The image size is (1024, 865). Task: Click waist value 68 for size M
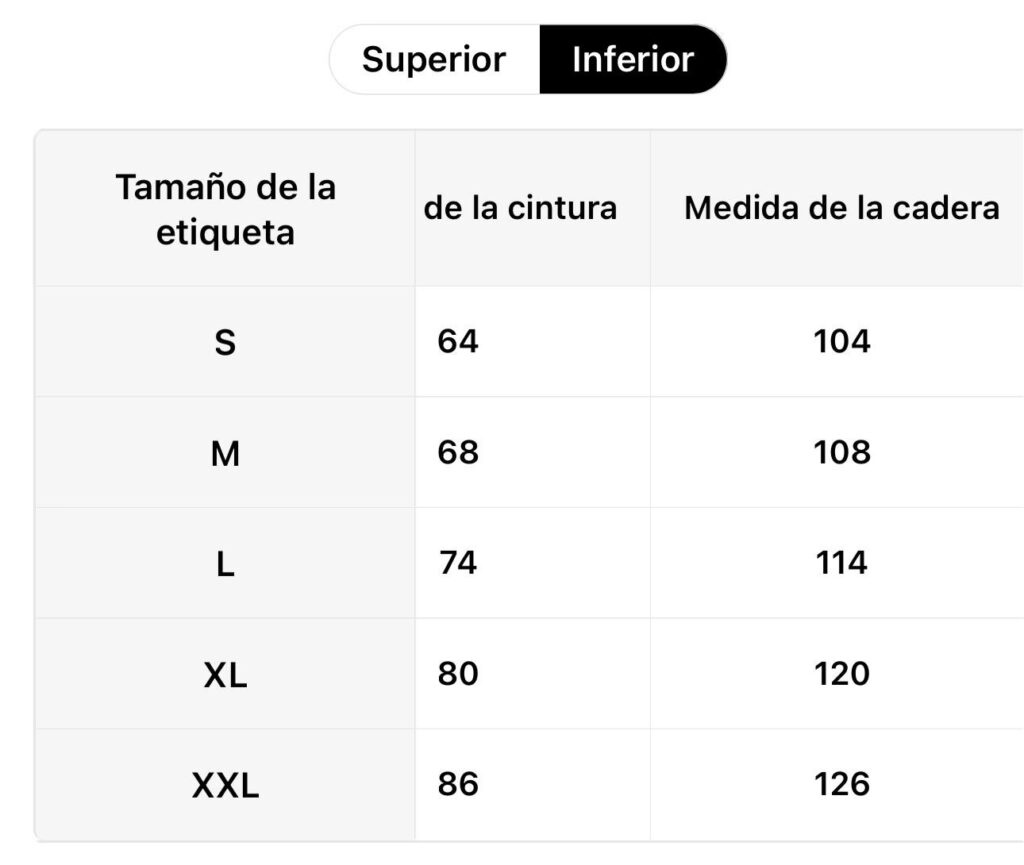(x=458, y=452)
